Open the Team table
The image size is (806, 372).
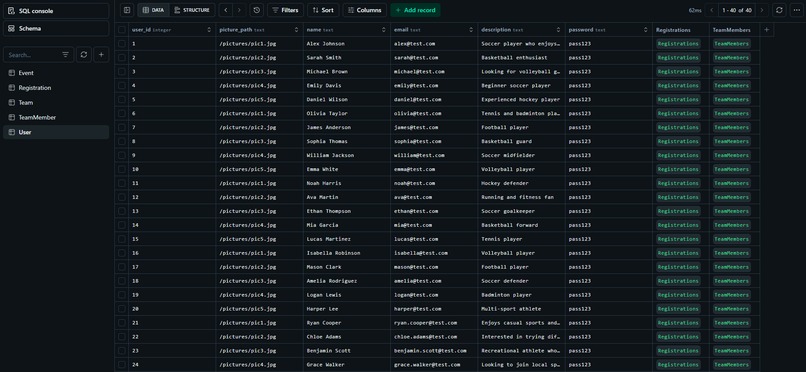tap(56, 103)
